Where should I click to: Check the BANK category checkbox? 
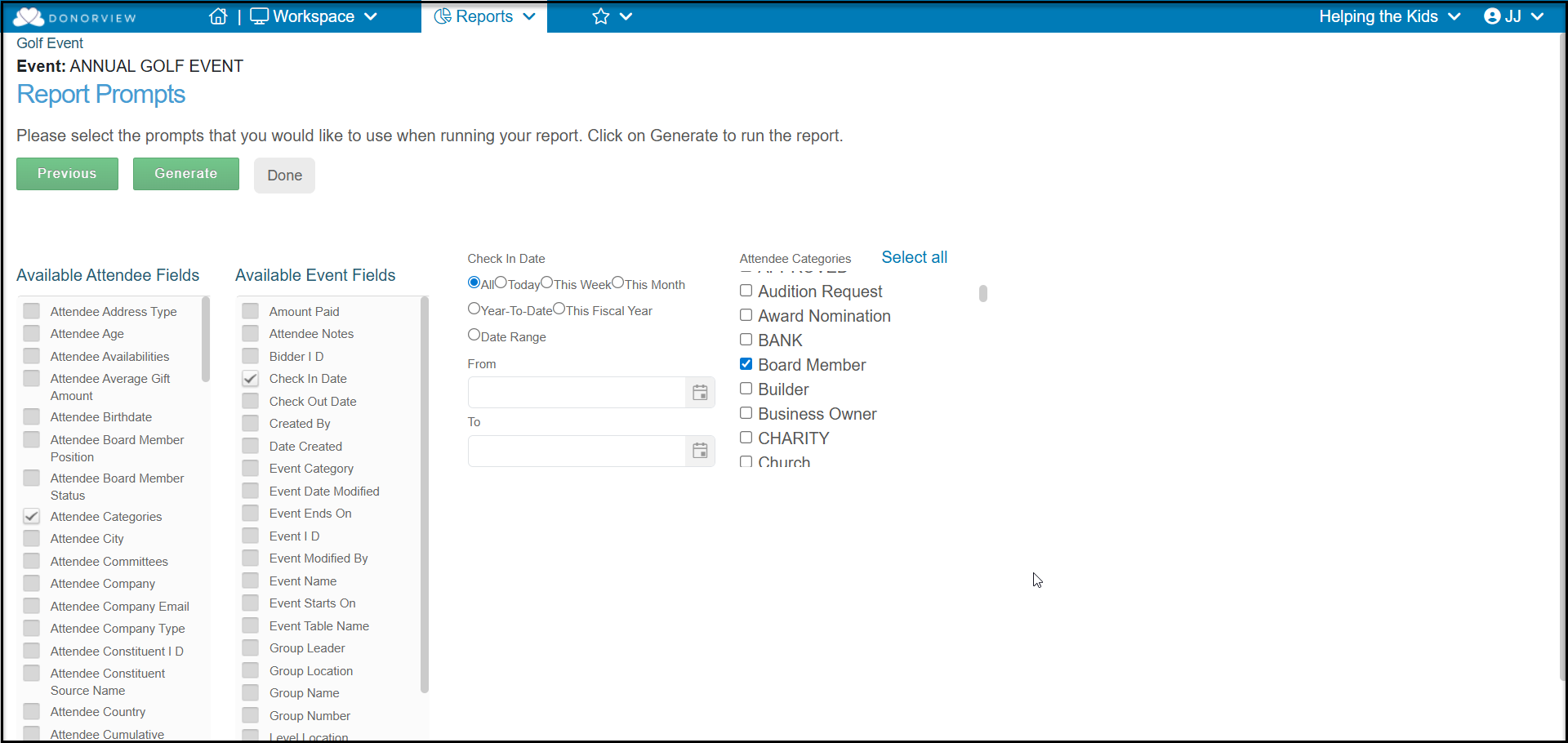746,340
